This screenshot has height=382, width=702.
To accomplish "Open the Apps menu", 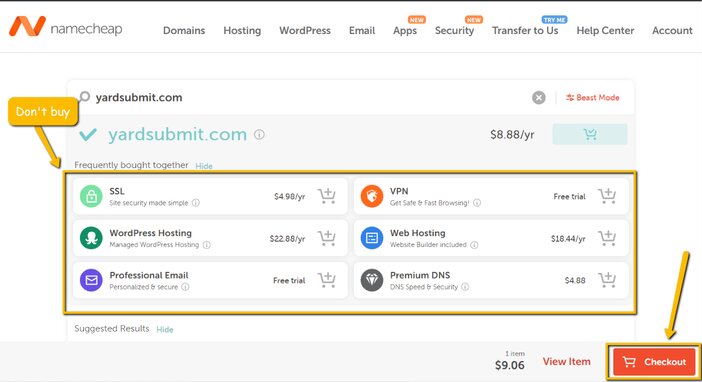I will tap(405, 30).
